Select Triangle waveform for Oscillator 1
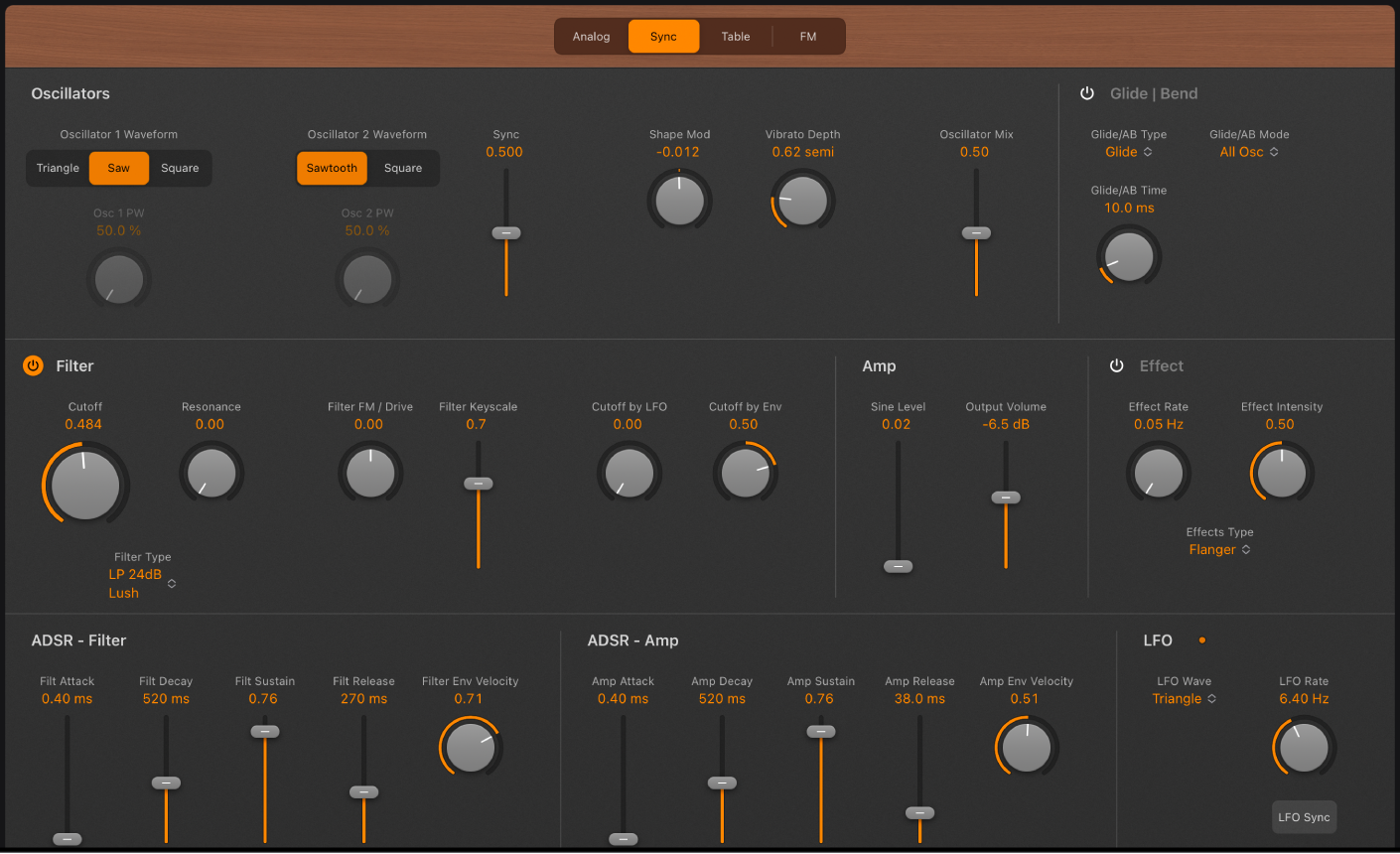 tap(57, 168)
